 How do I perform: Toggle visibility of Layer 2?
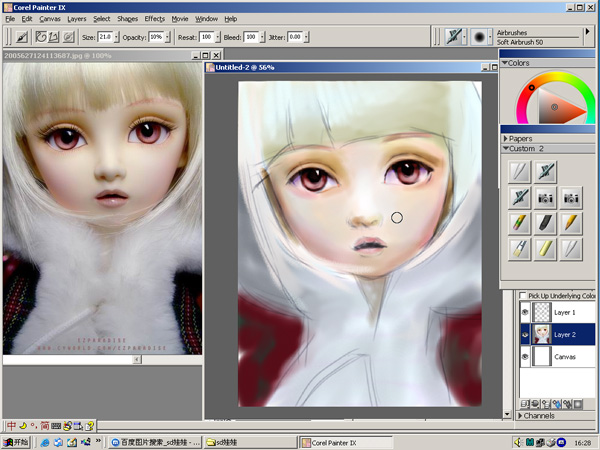pos(525,334)
